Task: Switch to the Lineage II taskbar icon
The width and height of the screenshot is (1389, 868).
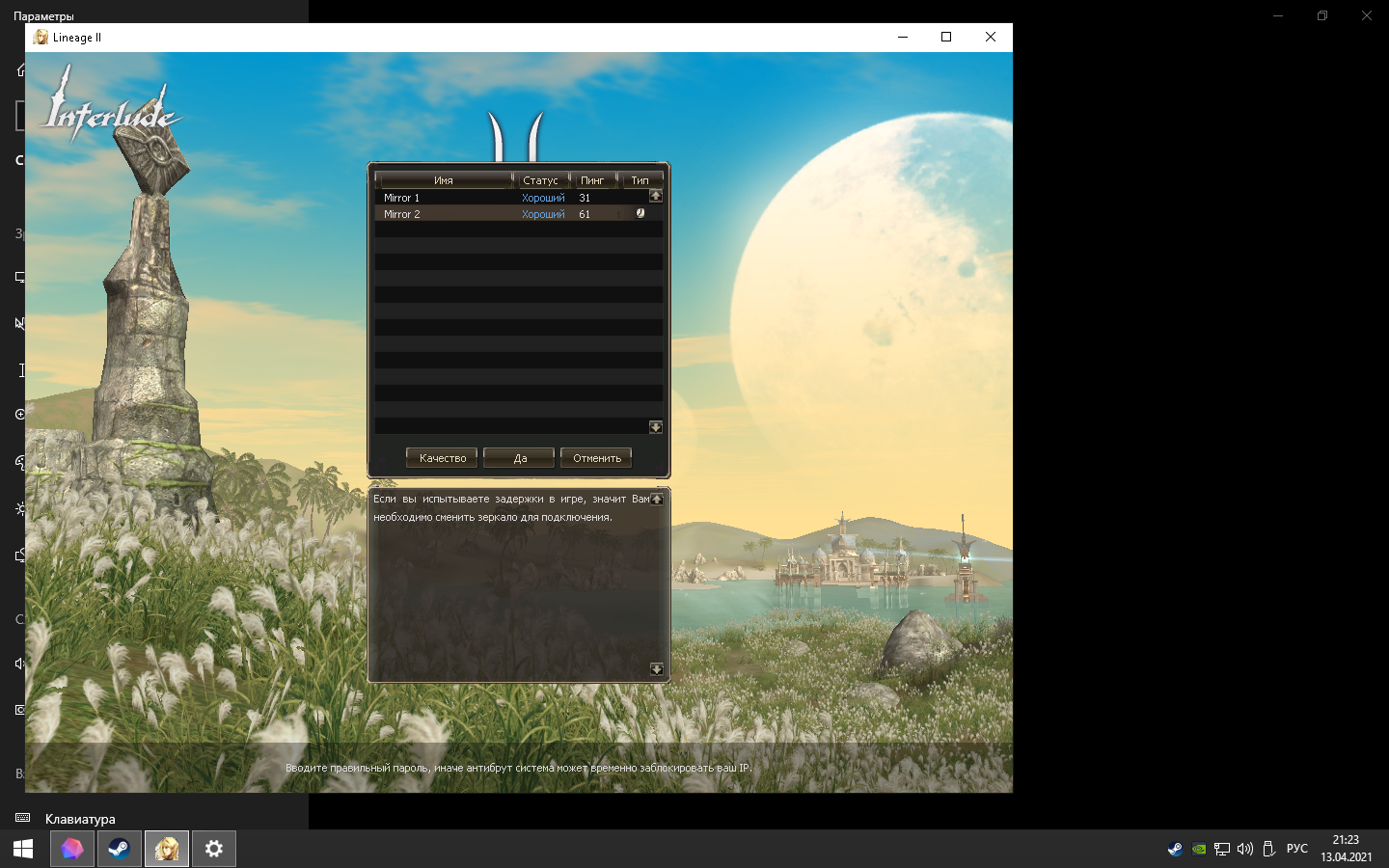Action: point(167,849)
